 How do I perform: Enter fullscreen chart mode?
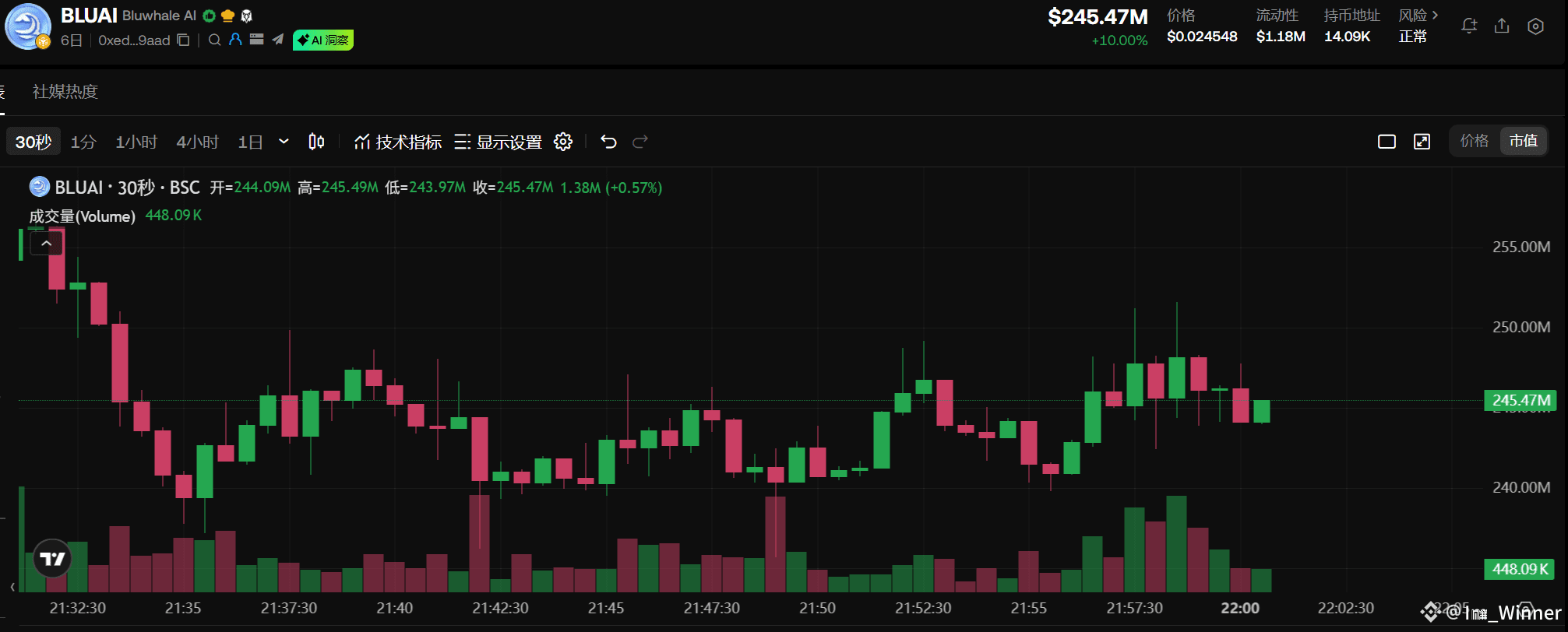[1422, 142]
